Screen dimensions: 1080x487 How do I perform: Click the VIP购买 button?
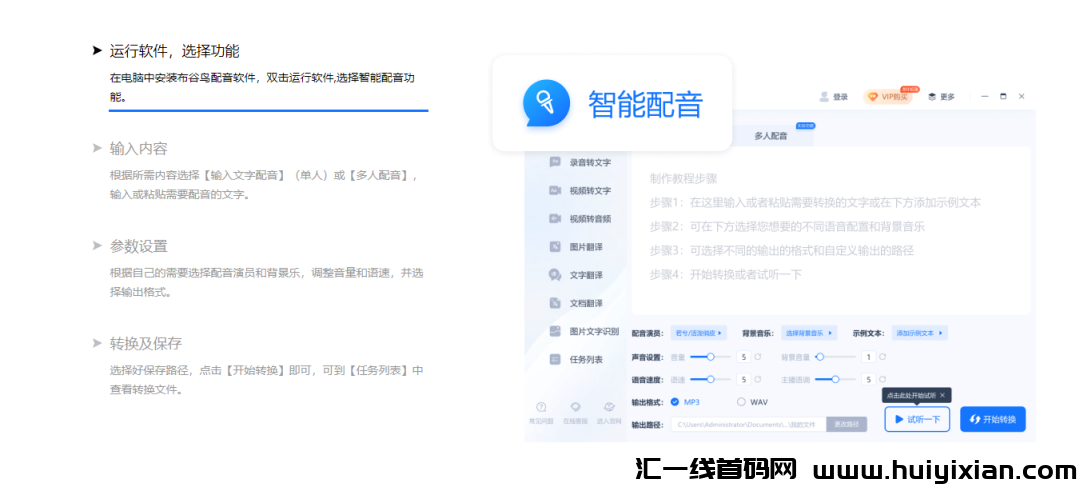888,97
